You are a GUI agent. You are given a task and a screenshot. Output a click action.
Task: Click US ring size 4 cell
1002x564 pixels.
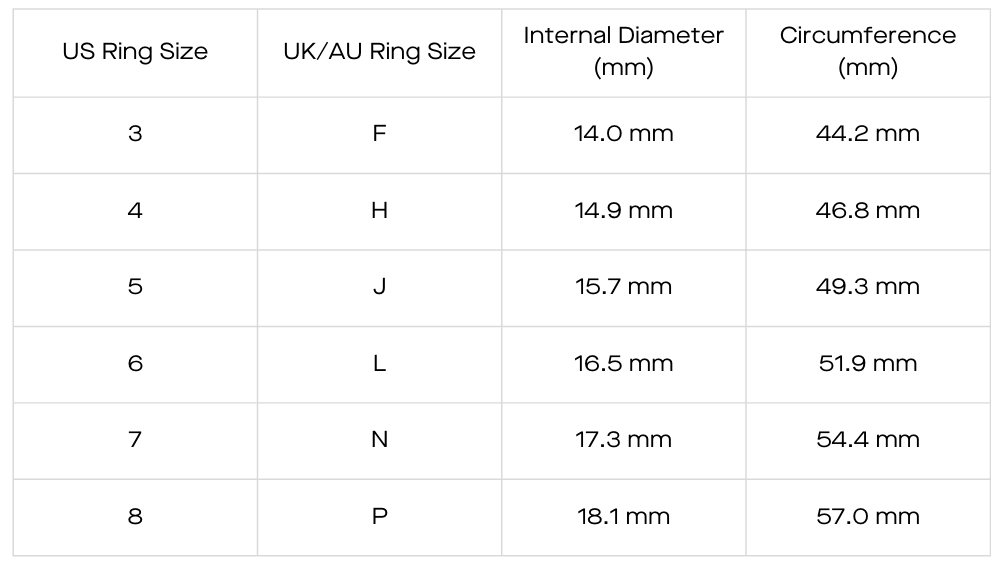(135, 211)
